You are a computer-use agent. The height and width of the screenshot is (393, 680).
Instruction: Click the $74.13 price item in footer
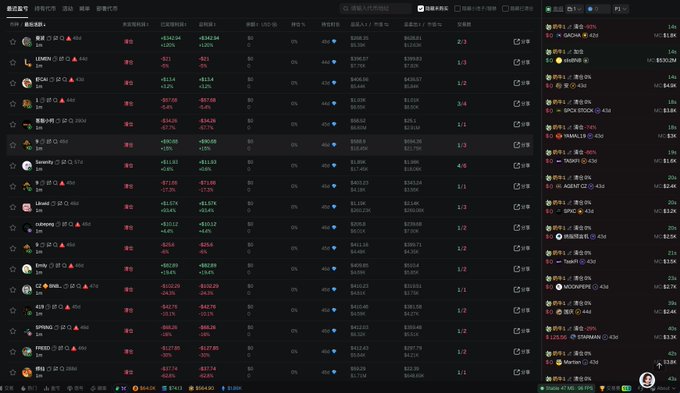[172, 388]
